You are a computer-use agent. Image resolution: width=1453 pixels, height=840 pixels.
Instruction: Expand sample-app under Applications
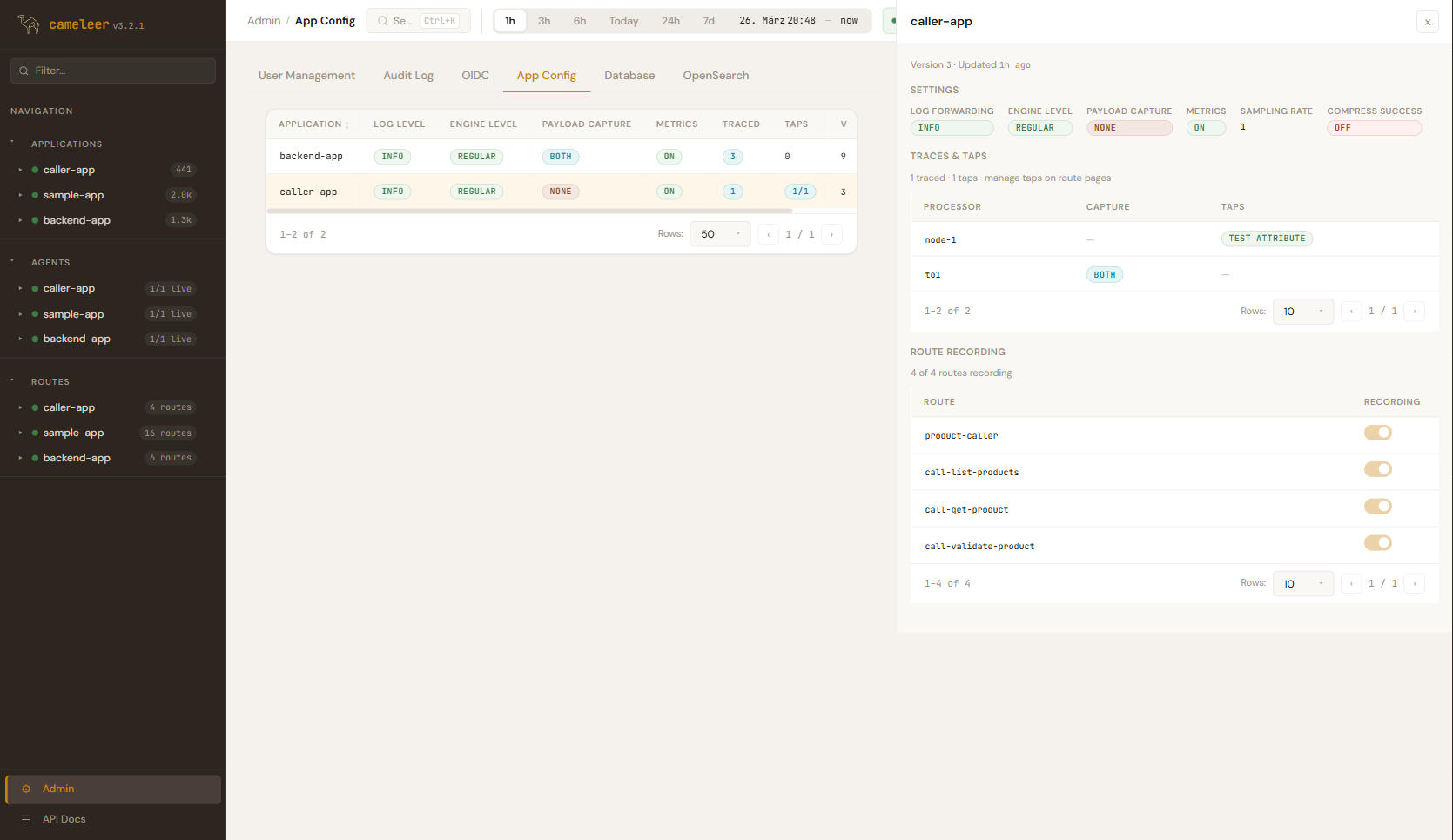click(20, 195)
